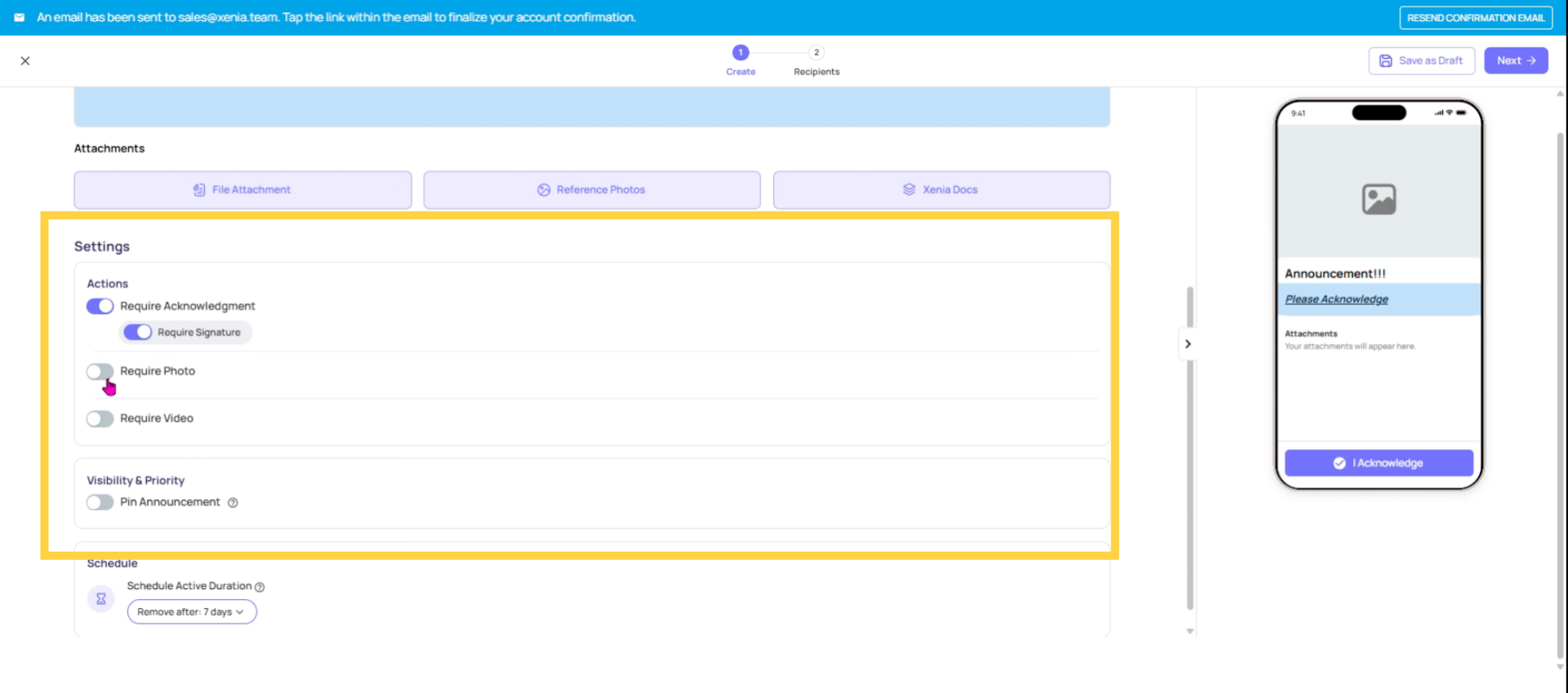This screenshot has width=1568, height=693.
Task: Enable the Require Video toggle
Action: 100,419
